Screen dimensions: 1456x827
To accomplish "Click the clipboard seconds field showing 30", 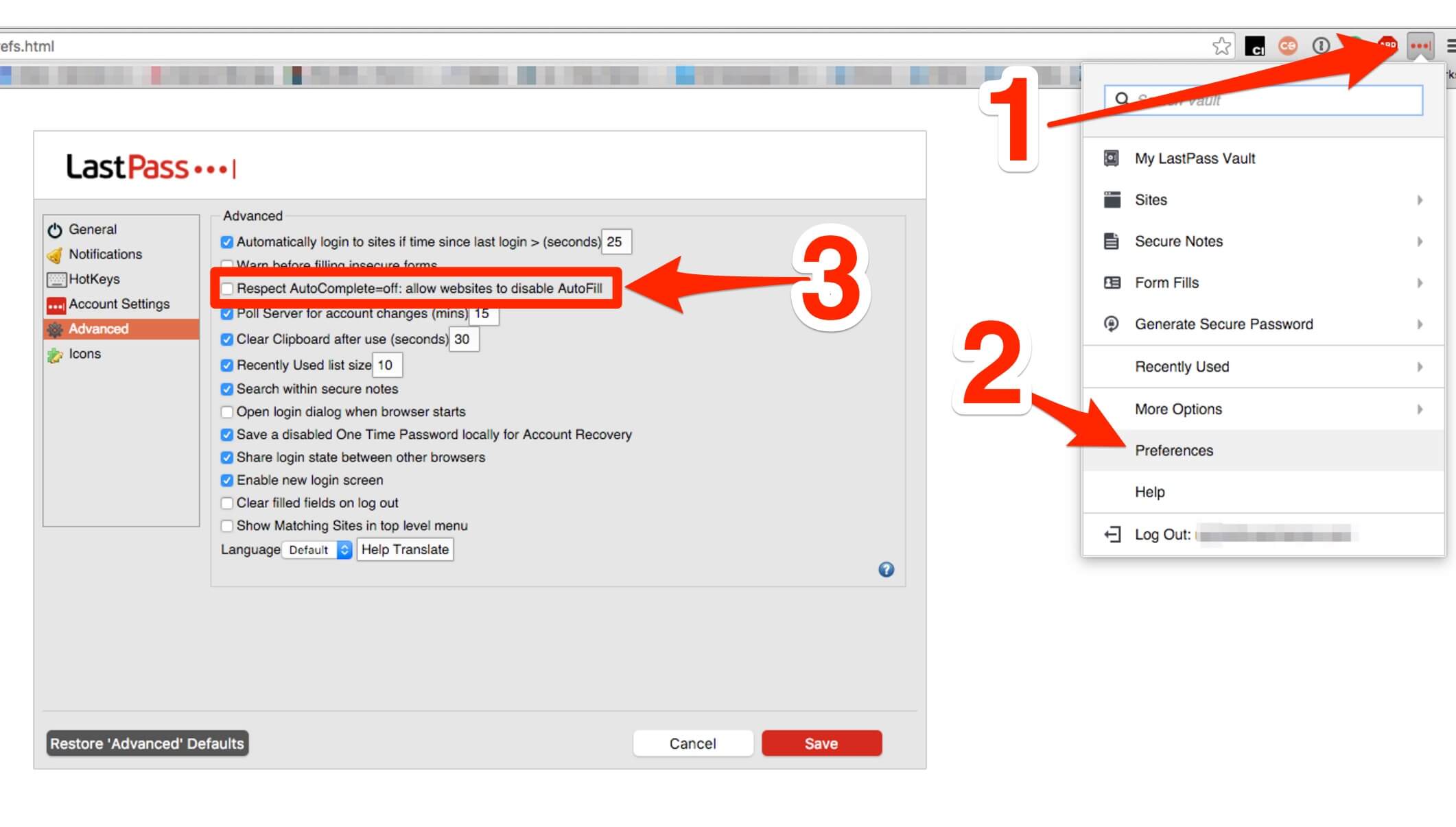I will point(464,339).
